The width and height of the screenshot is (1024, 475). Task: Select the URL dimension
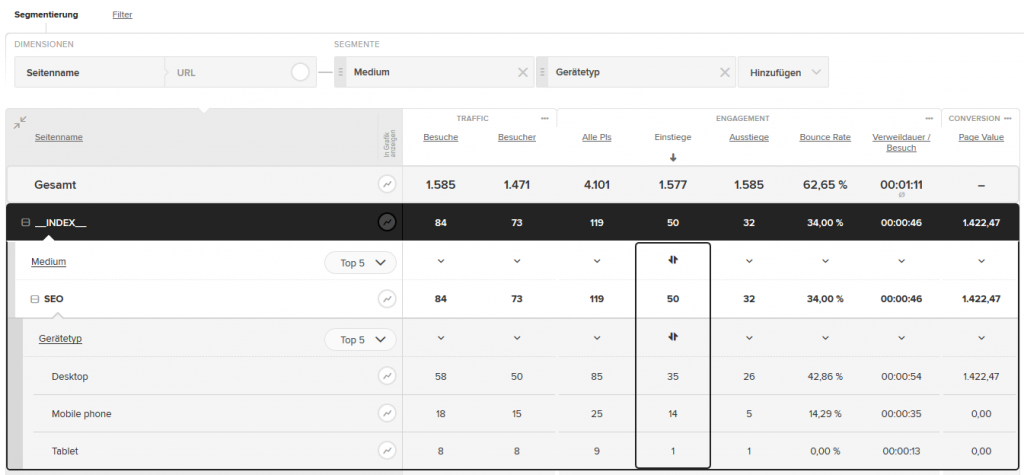(x=187, y=73)
